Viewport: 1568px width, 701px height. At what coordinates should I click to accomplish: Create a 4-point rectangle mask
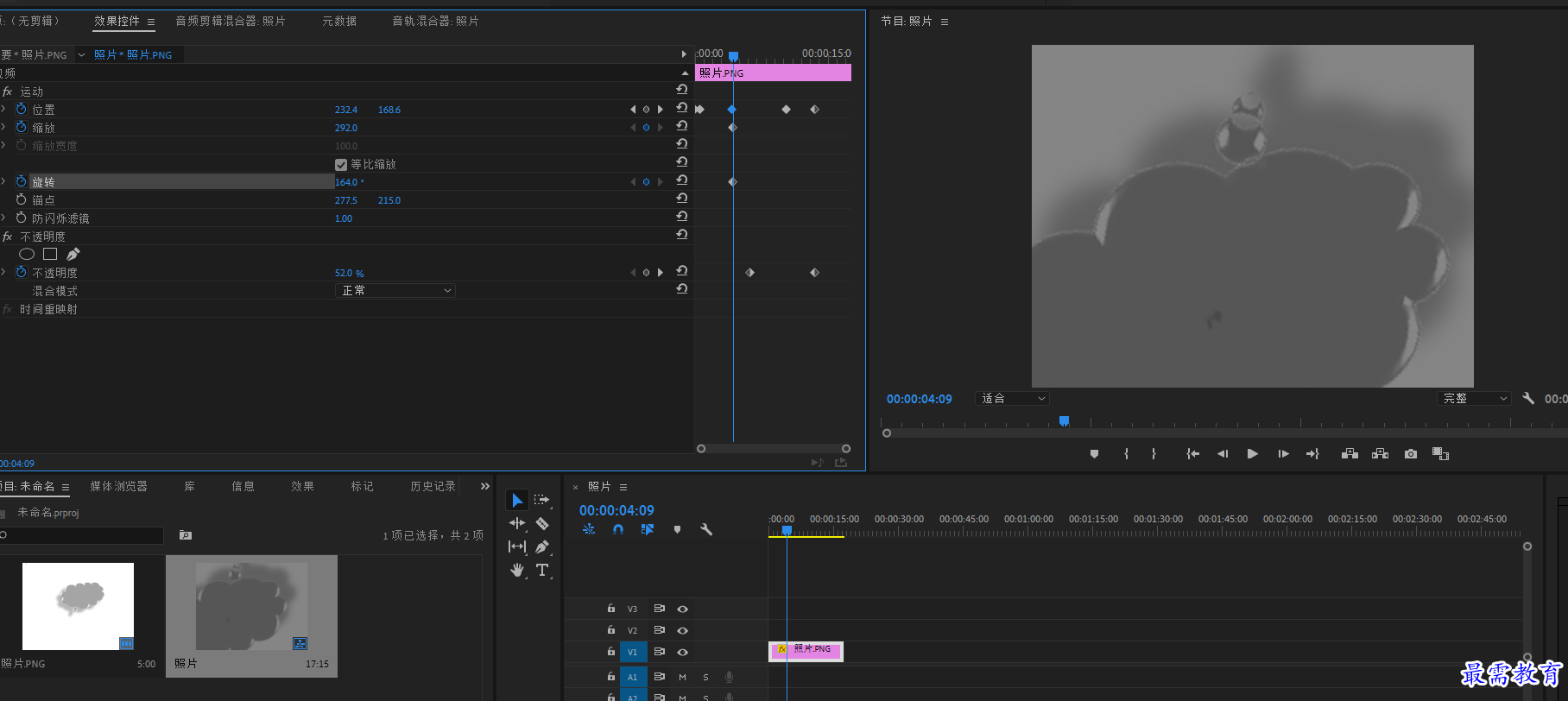[50, 254]
